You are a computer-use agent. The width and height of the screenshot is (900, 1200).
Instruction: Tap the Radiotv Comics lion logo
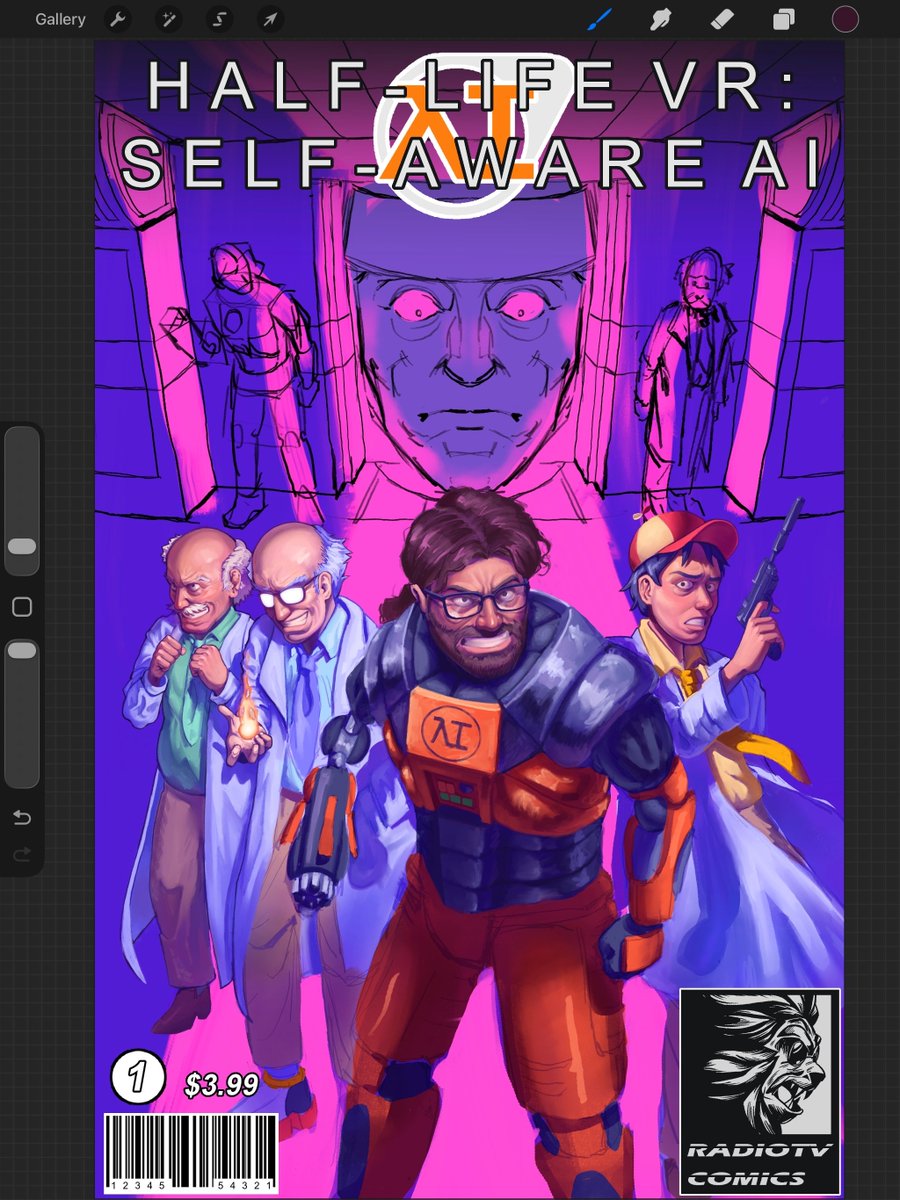(x=760, y=1092)
